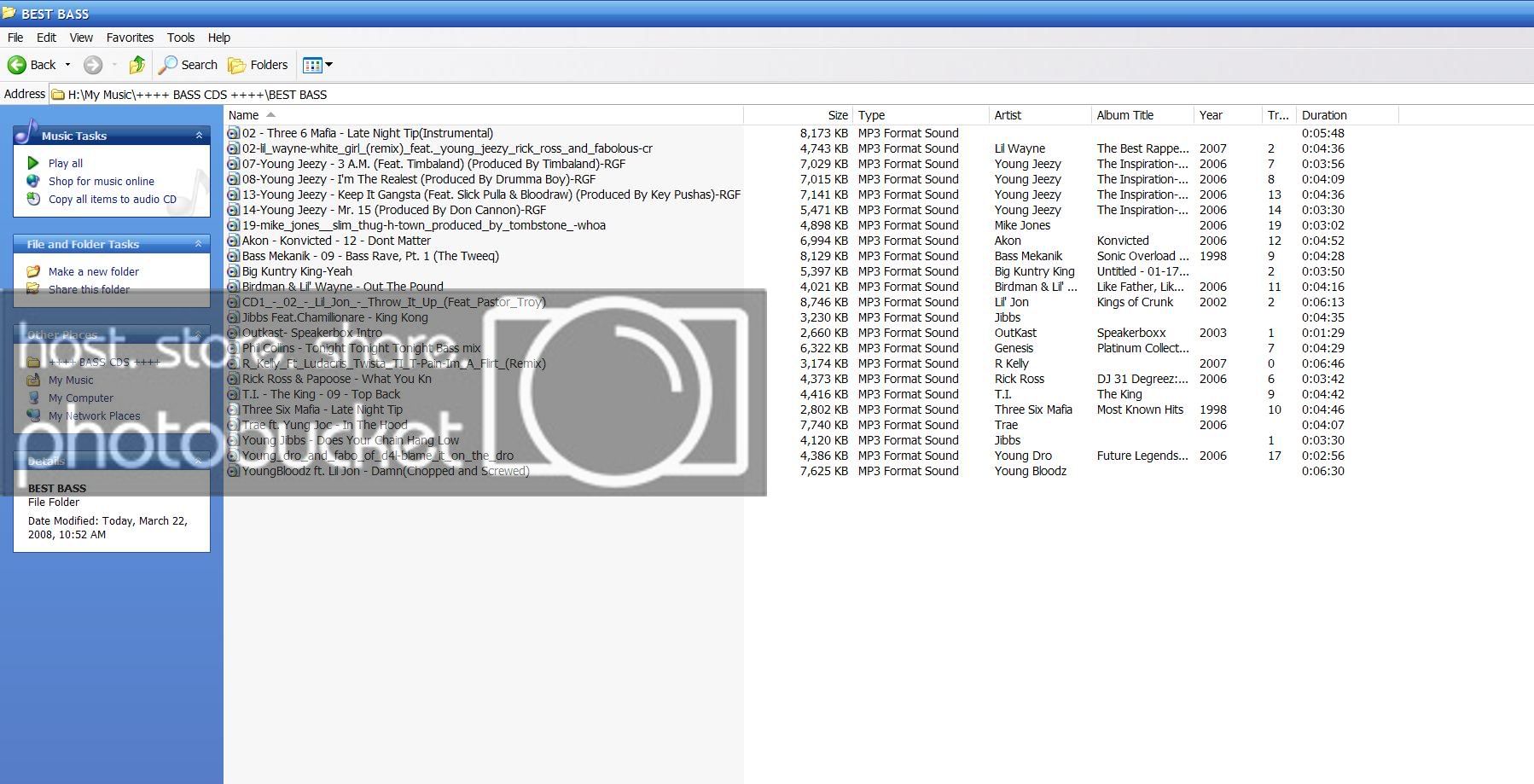
Task: Collapse the File and Folder Tasks panel
Action: (199, 244)
